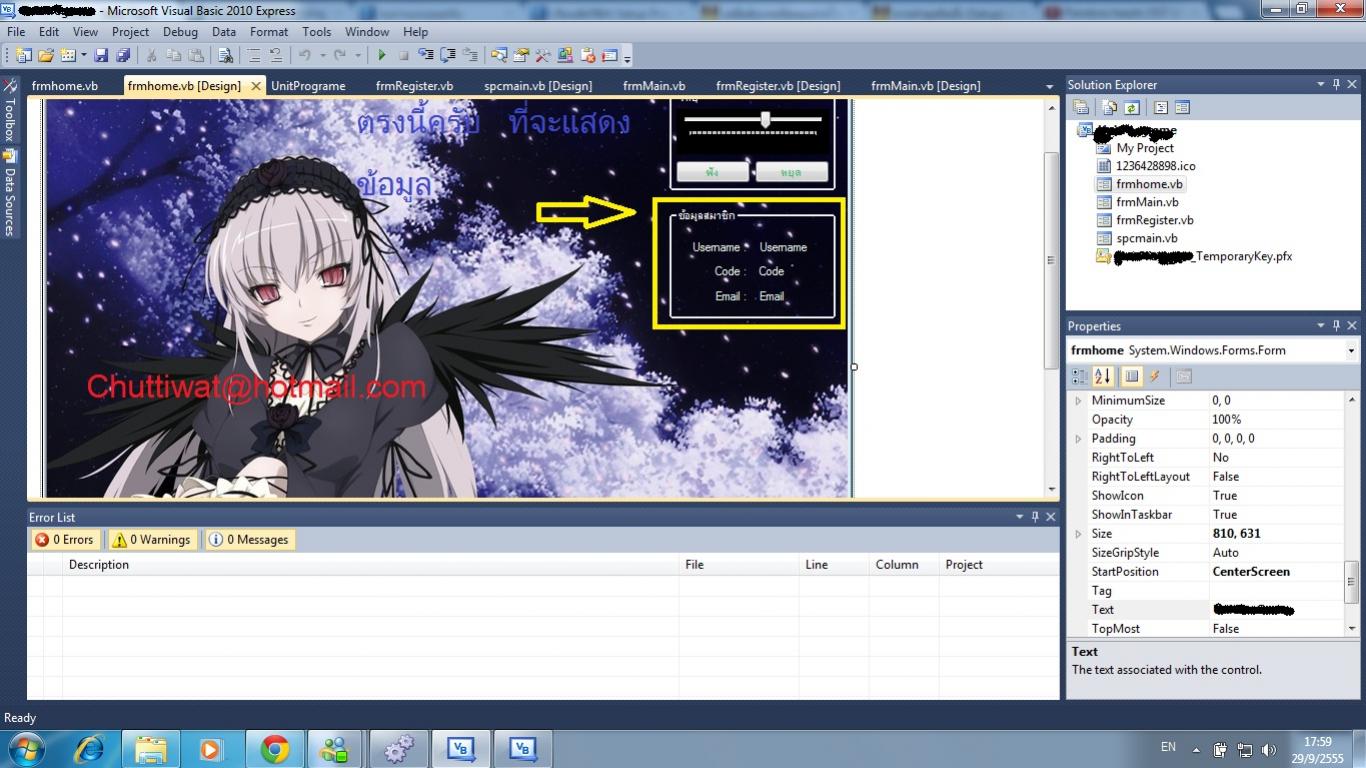The width and height of the screenshot is (1366, 768).
Task: Click the Step Out toolbar icon
Action: (x=470, y=55)
